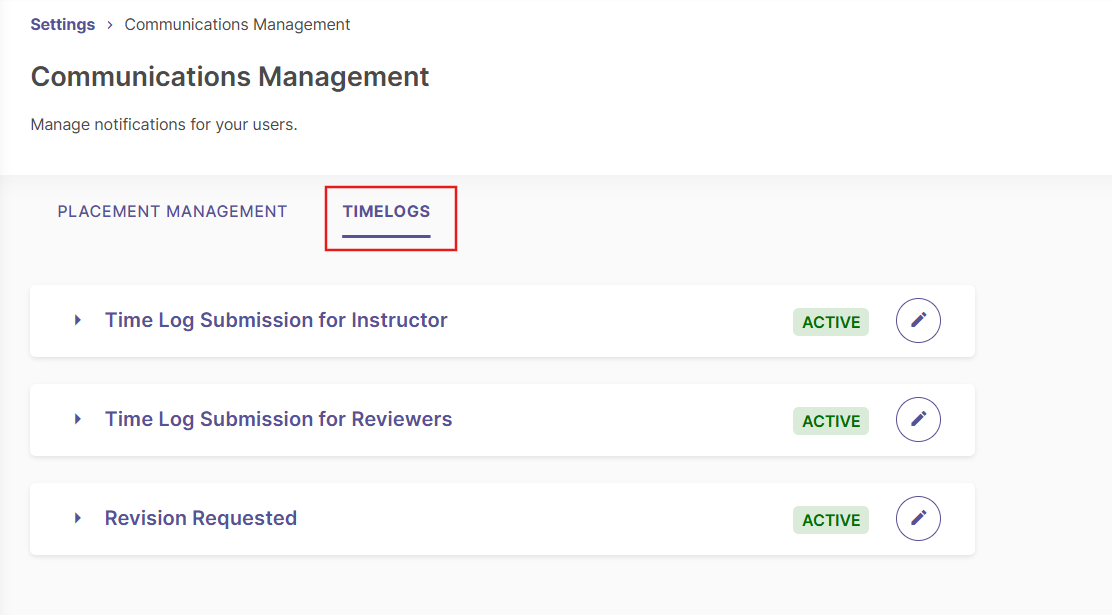This screenshot has height=615, width=1112.
Task: Click the edit pencil beside Time Log Submission for Reviewers
Action: coord(918,420)
